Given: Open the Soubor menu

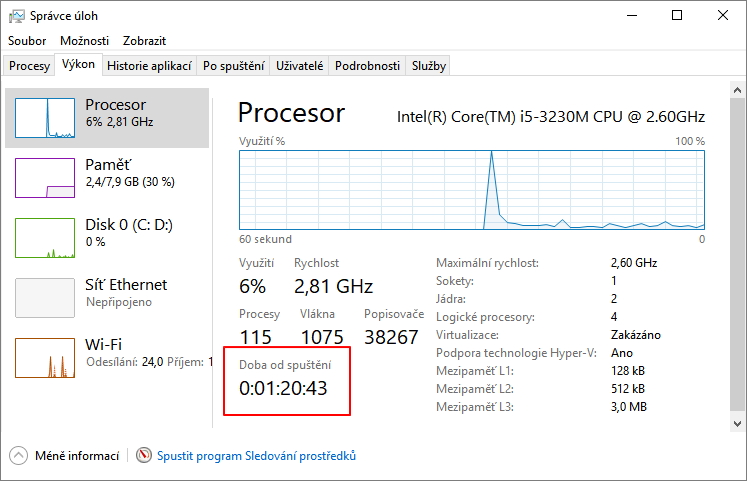Looking at the screenshot, I should 27,41.
